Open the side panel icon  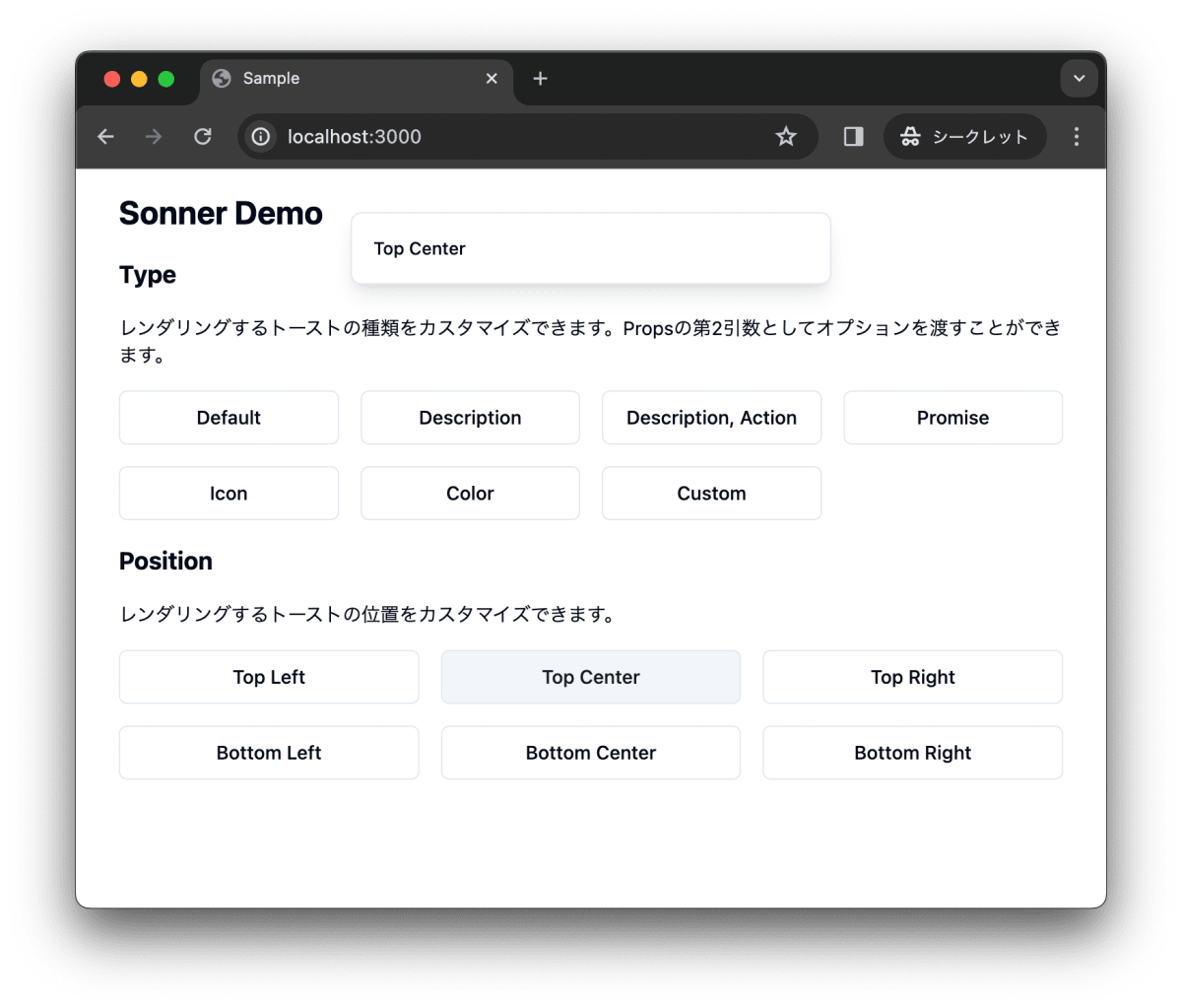(x=854, y=137)
